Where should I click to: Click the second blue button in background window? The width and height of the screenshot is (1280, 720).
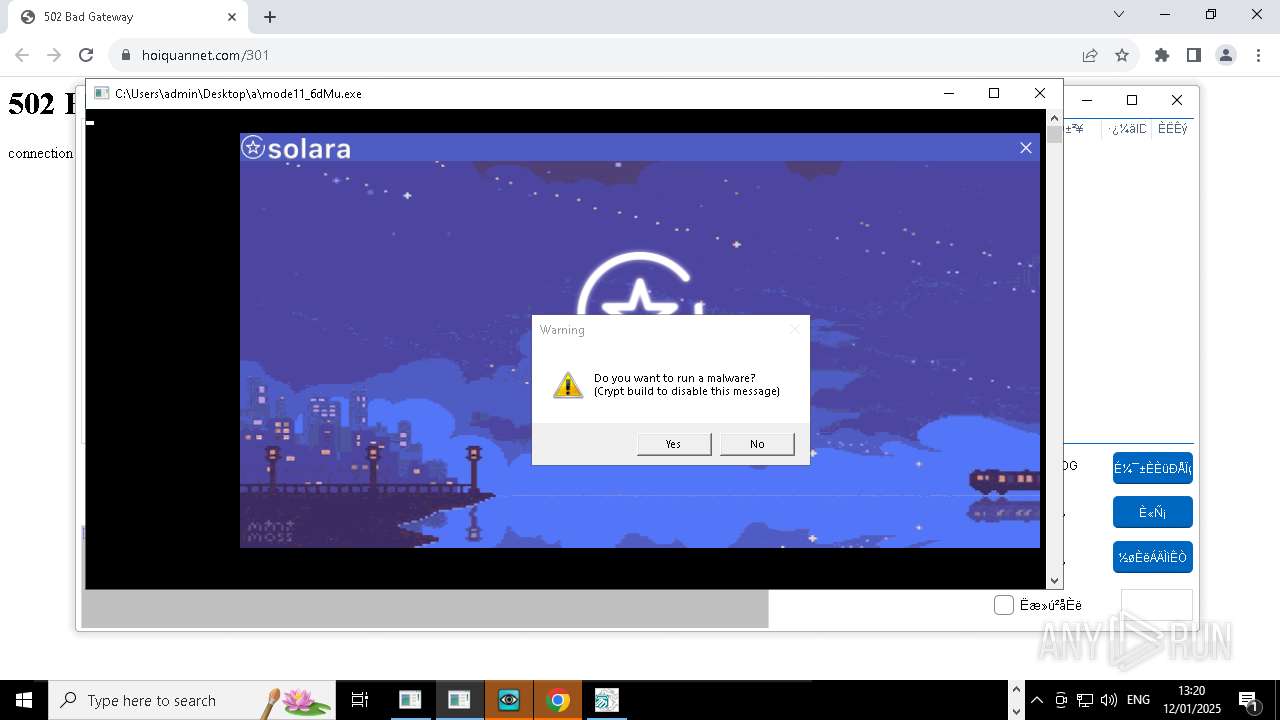(x=1153, y=512)
